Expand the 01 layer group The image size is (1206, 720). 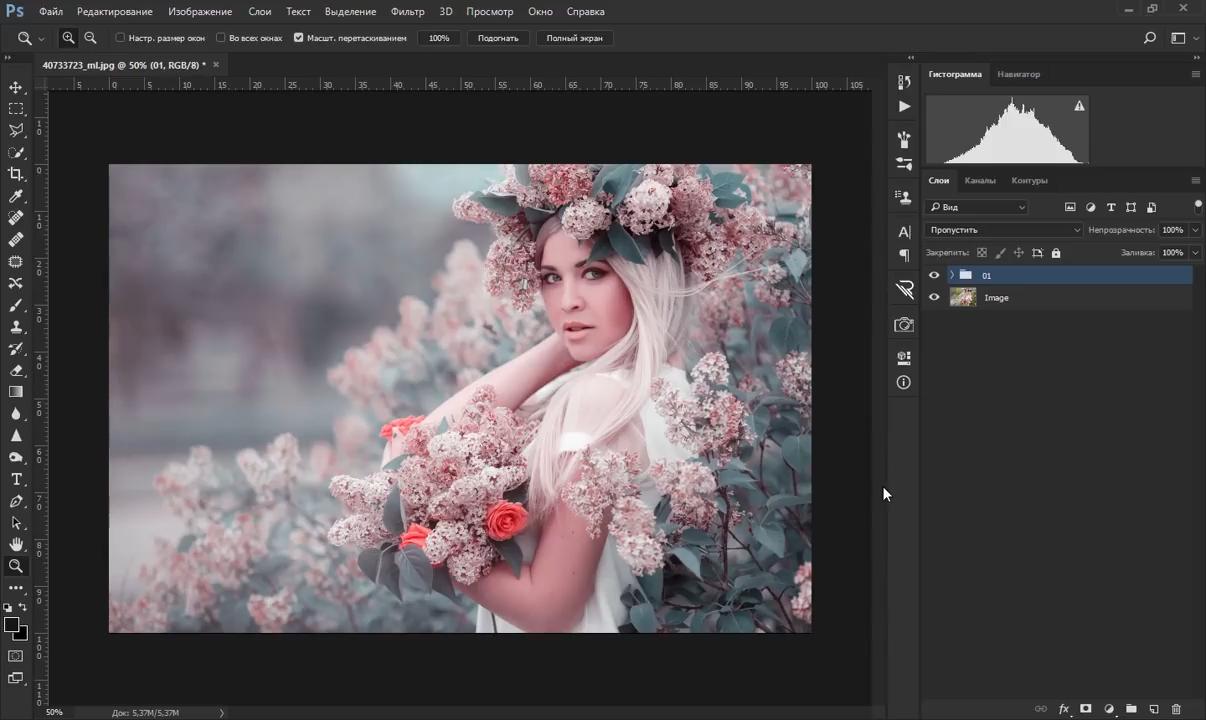[952, 275]
